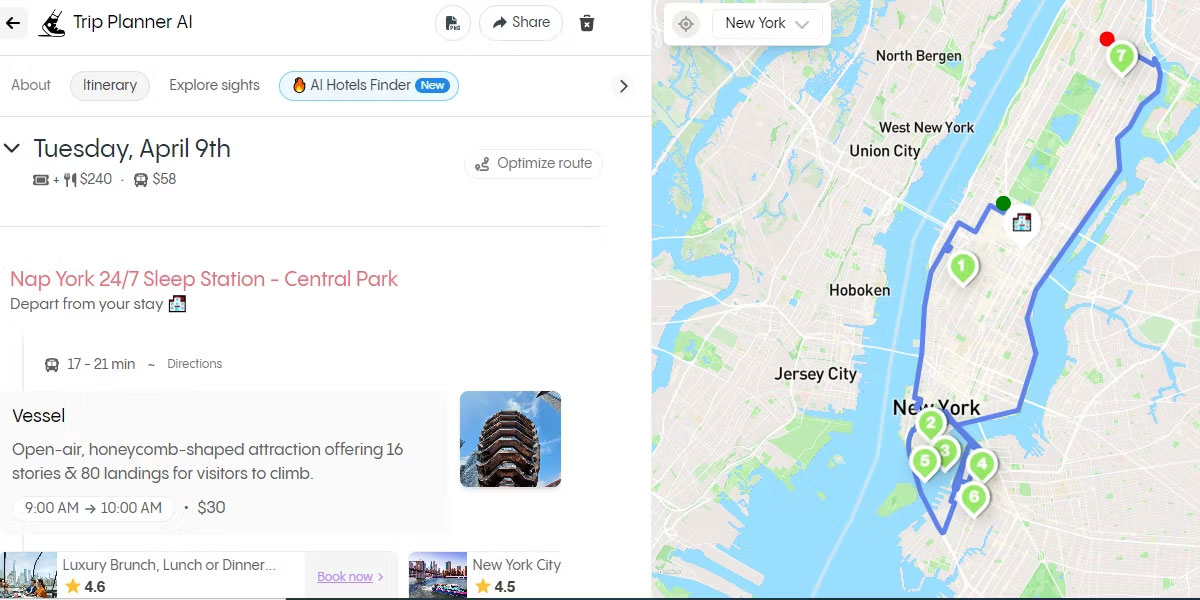Select map marker 1
Screen dimensions: 1200x600
pos(962,267)
